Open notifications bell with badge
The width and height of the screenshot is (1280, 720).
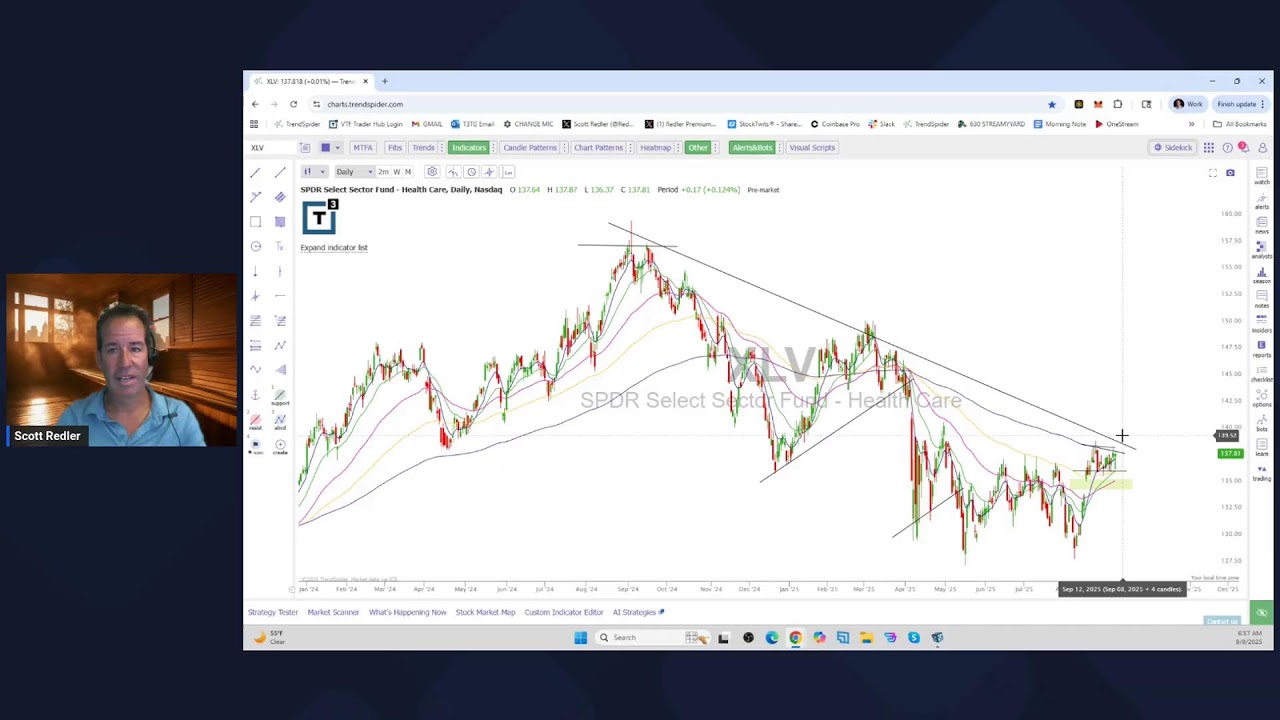click(x=1243, y=148)
